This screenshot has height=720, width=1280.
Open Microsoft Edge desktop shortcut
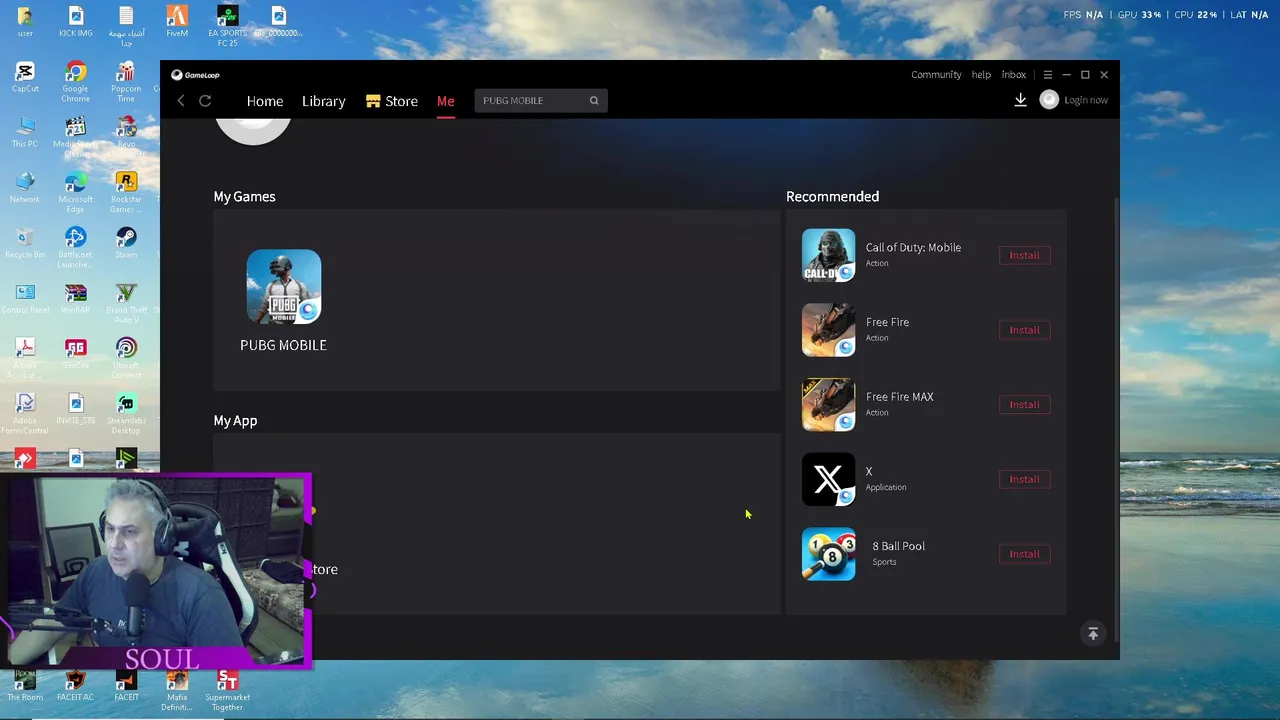pyautogui.click(x=75, y=192)
